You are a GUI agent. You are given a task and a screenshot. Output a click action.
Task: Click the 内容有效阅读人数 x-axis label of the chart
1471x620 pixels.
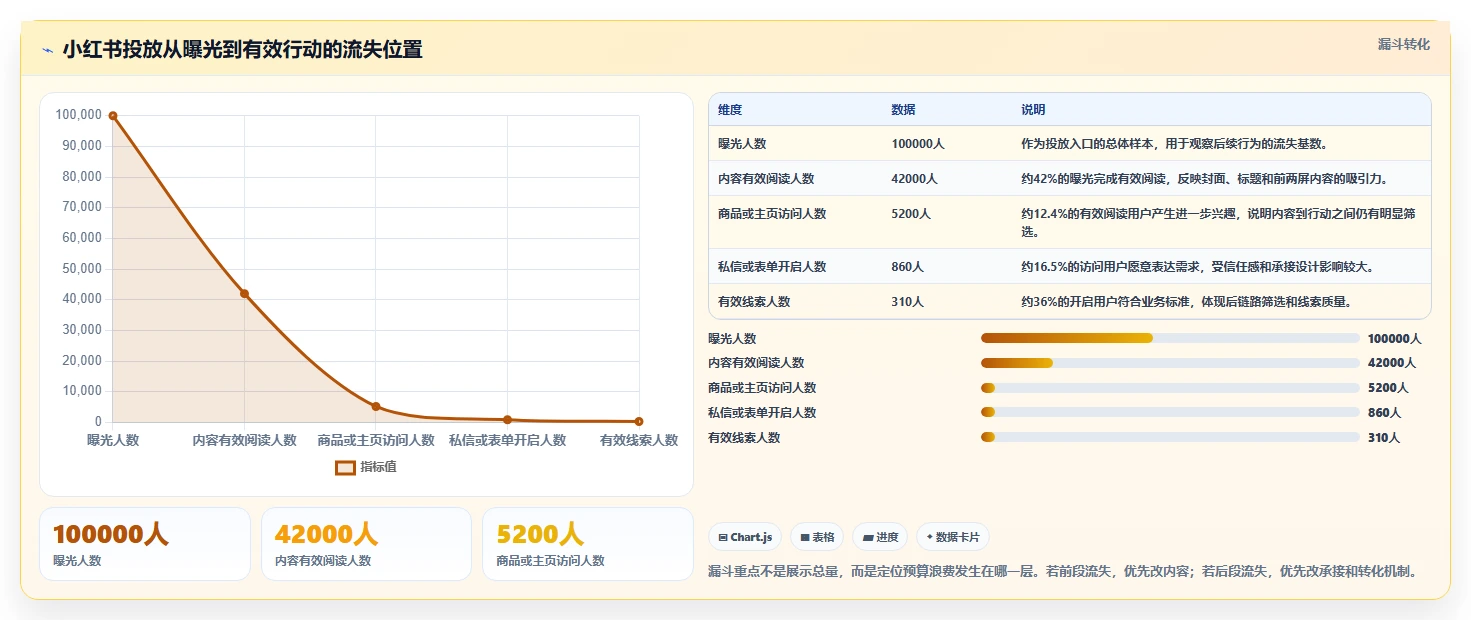[x=245, y=440]
